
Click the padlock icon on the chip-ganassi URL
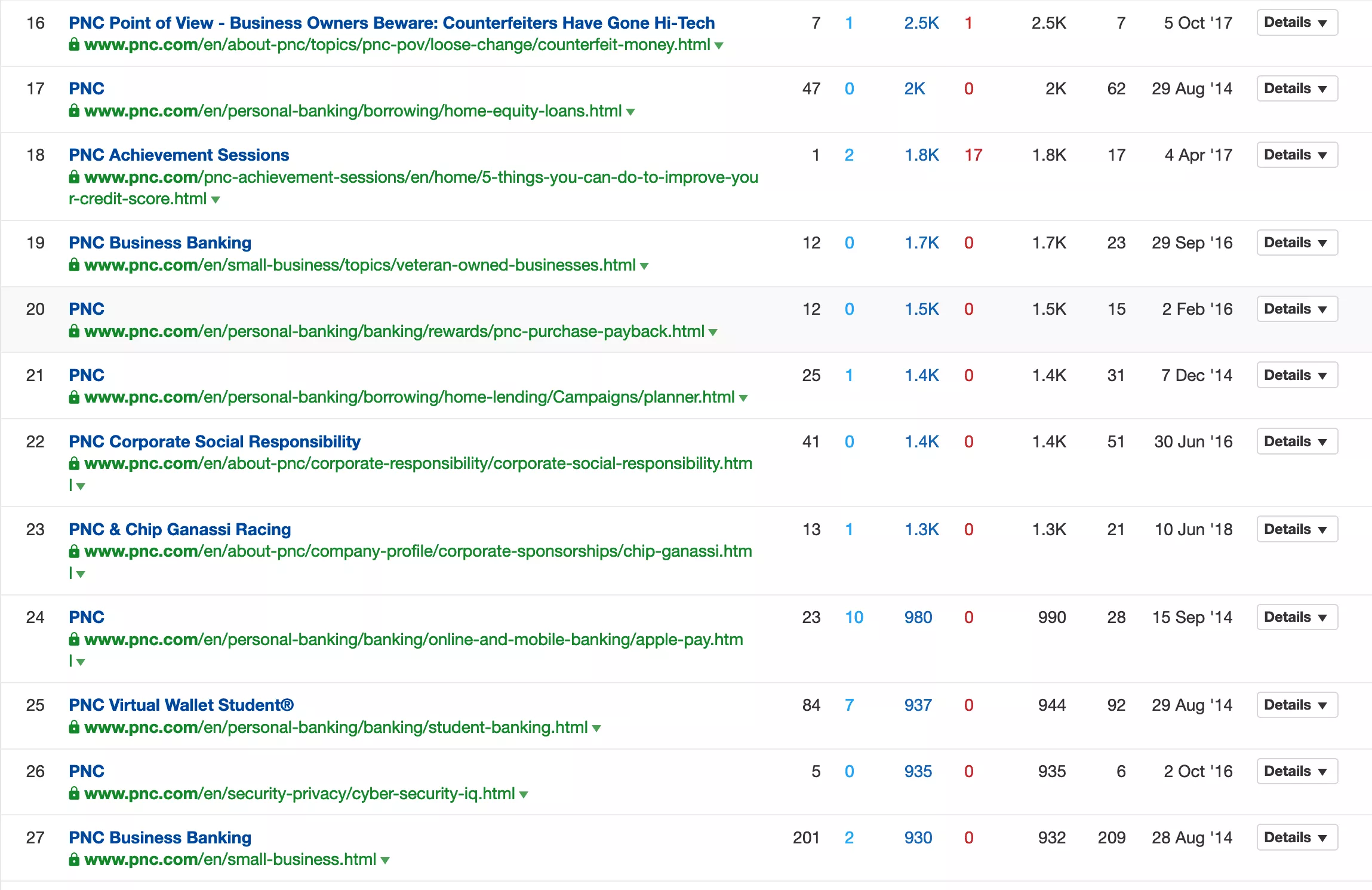click(x=74, y=551)
